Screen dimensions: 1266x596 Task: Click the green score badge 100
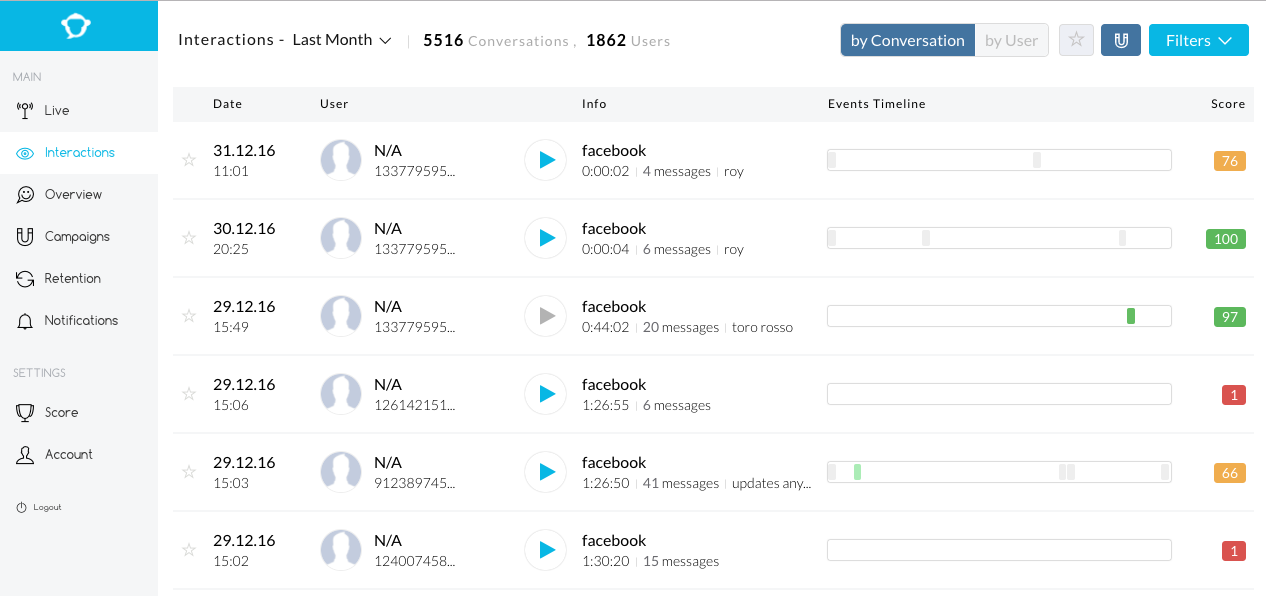[x=1226, y=239]
